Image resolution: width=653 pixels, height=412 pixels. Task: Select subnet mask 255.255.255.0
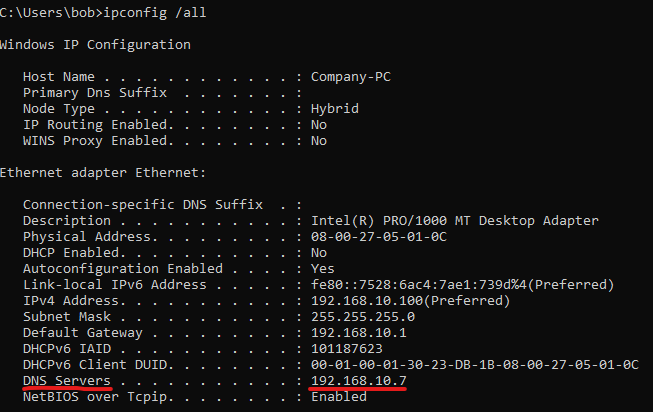coord(363,317)
